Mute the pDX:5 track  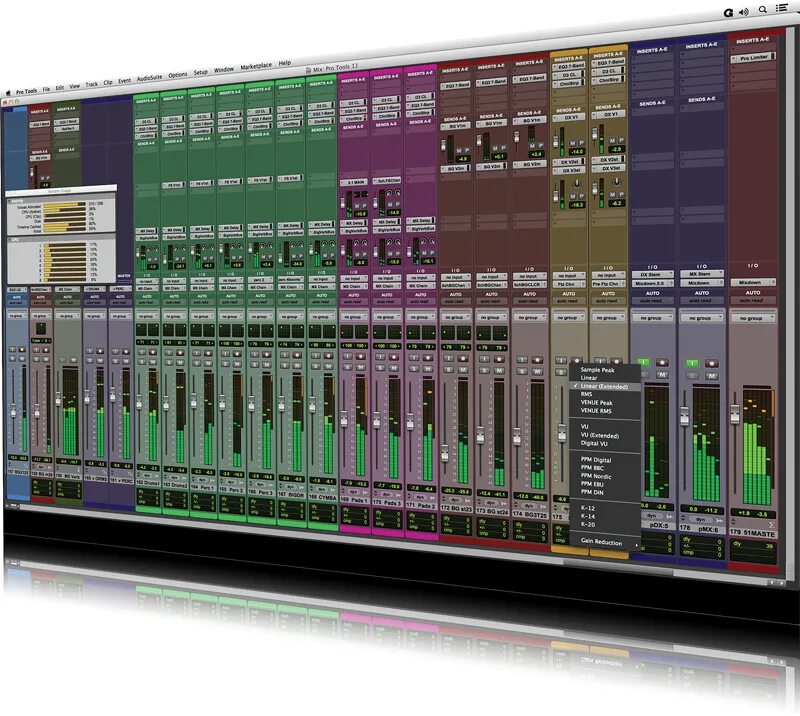662,375
